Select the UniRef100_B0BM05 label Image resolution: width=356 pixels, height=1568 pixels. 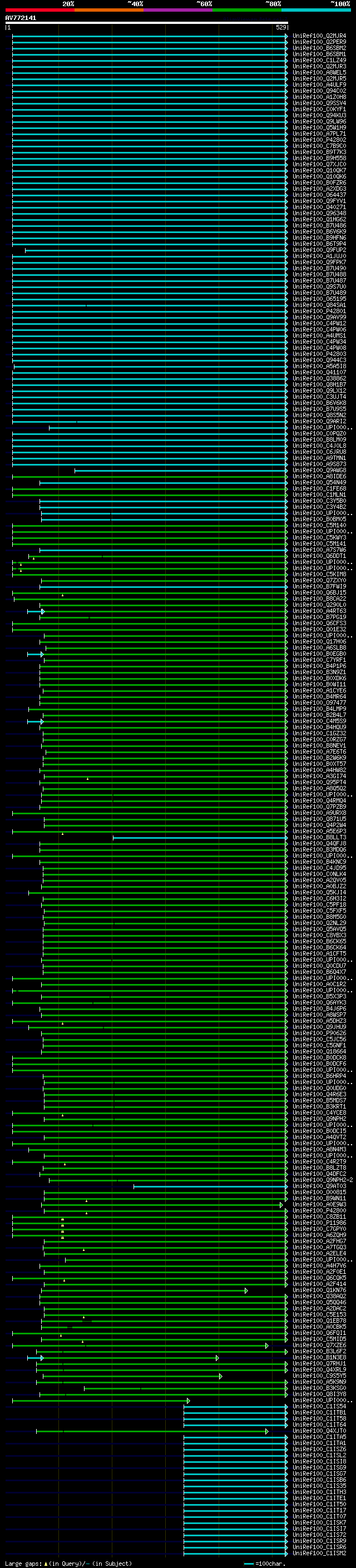pyautogui.click(x=319, y=519)
